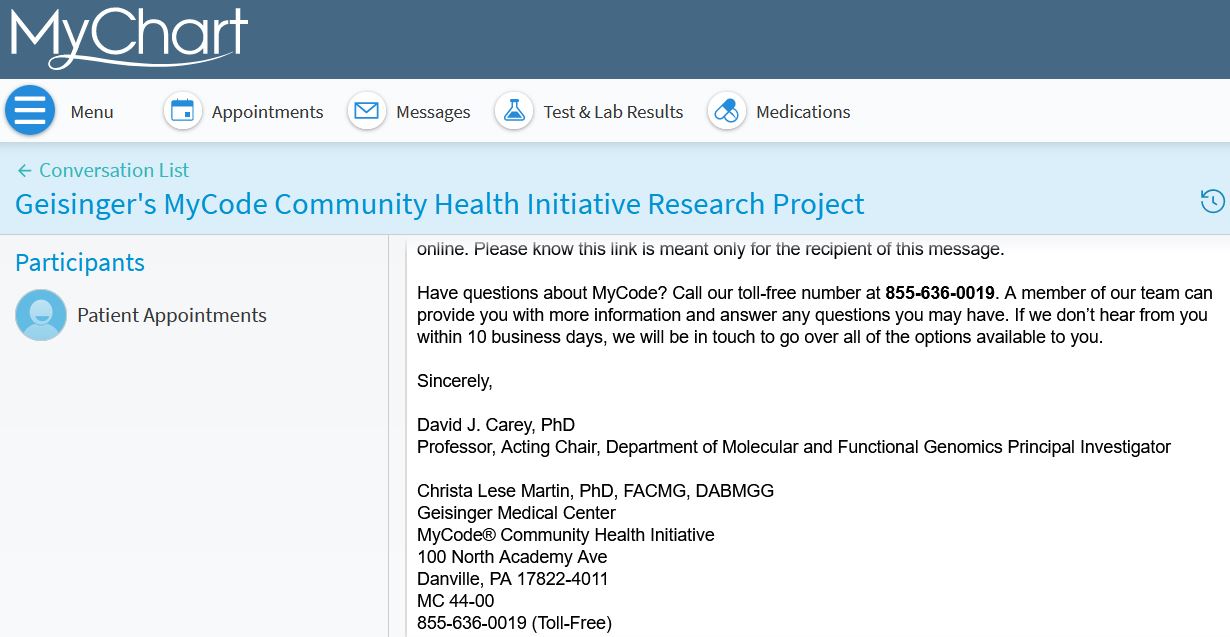The height and width of the screenshot is (637, 1230).
Task: Open Test & Lab Results flask icon
Action: pos(514,111)
